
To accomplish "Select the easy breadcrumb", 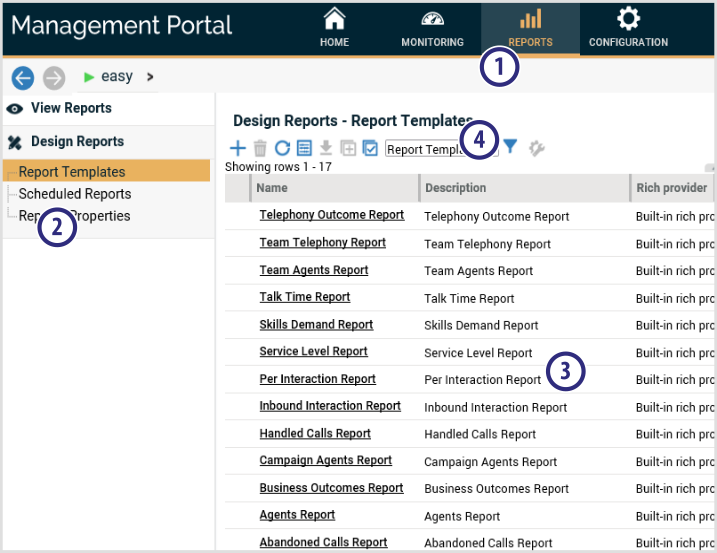I will point(117,76).
